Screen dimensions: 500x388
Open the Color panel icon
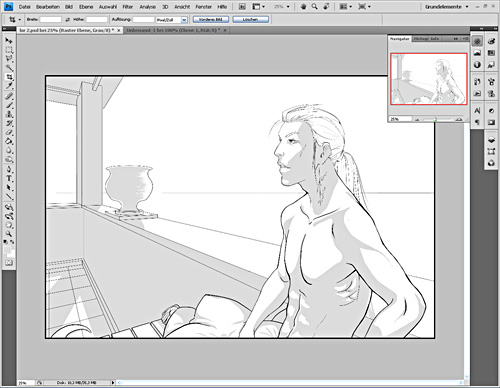click(491, 42)
